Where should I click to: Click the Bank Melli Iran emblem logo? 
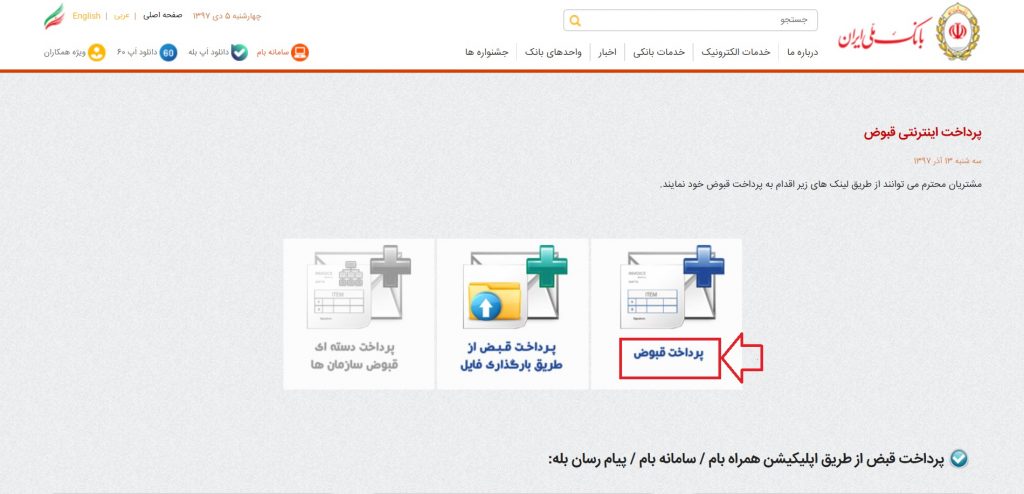[957, 31]
